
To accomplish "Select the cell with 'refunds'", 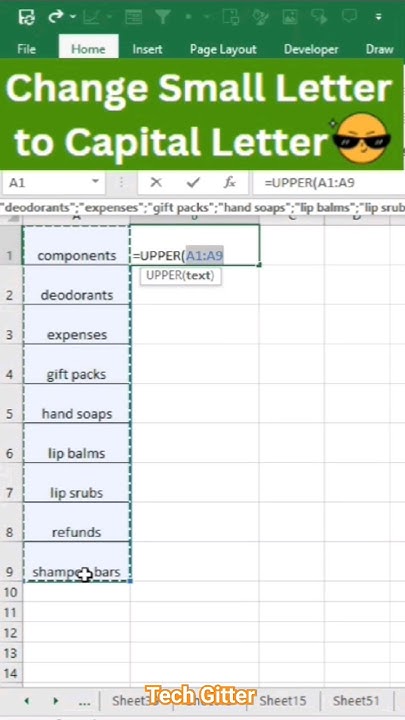I will (77, 522).
